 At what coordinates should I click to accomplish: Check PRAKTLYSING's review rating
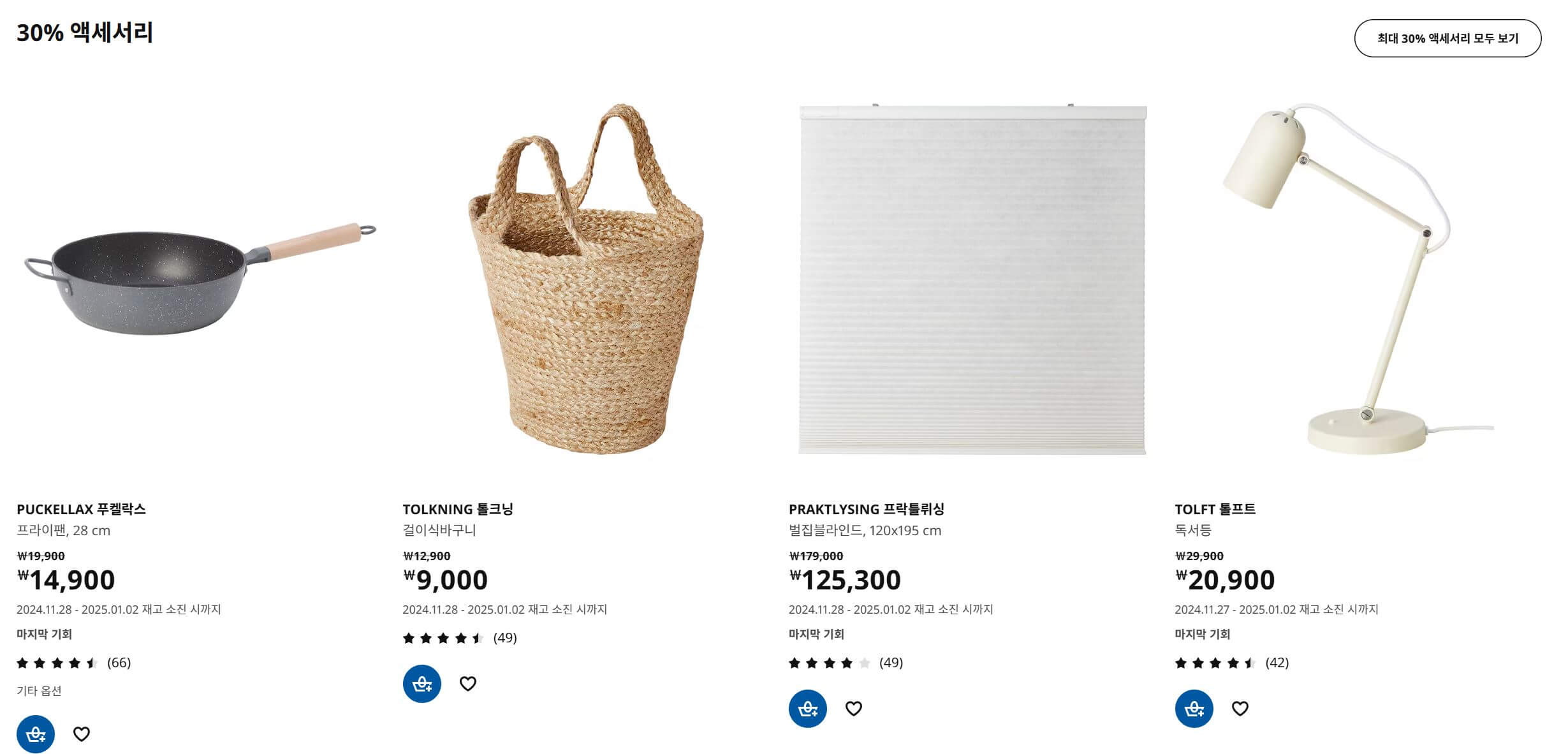(846, 663)
